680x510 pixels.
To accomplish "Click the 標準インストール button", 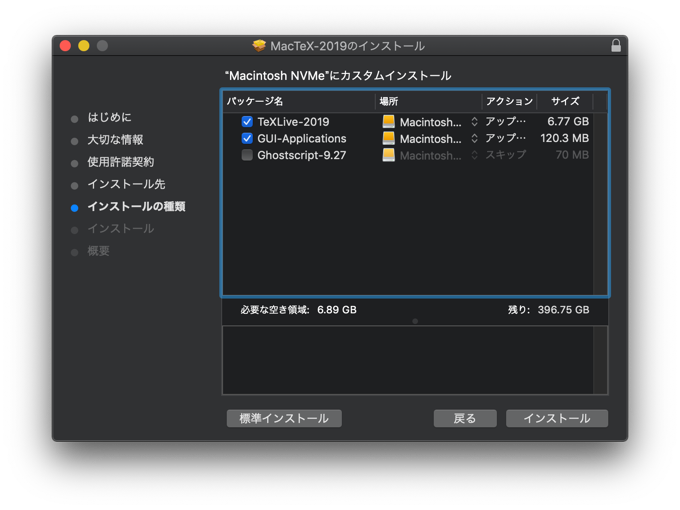I will pyautogui.click(x=284, y=418).
